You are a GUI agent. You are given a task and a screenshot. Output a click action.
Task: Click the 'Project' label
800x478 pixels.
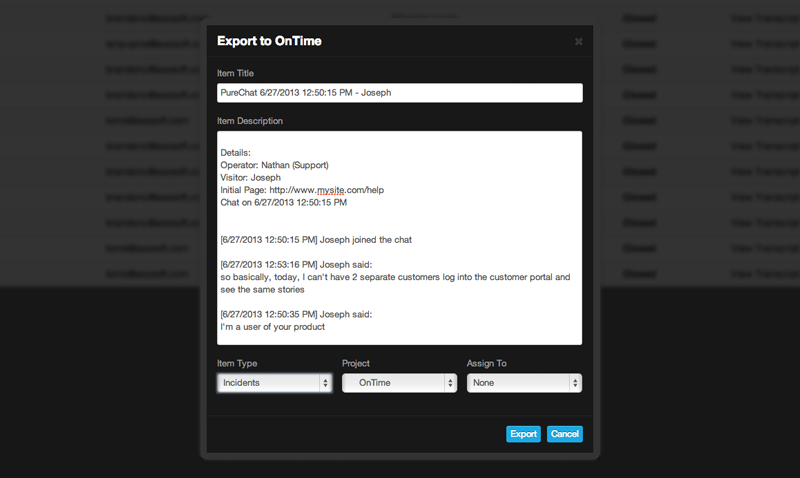pos(356,363)
